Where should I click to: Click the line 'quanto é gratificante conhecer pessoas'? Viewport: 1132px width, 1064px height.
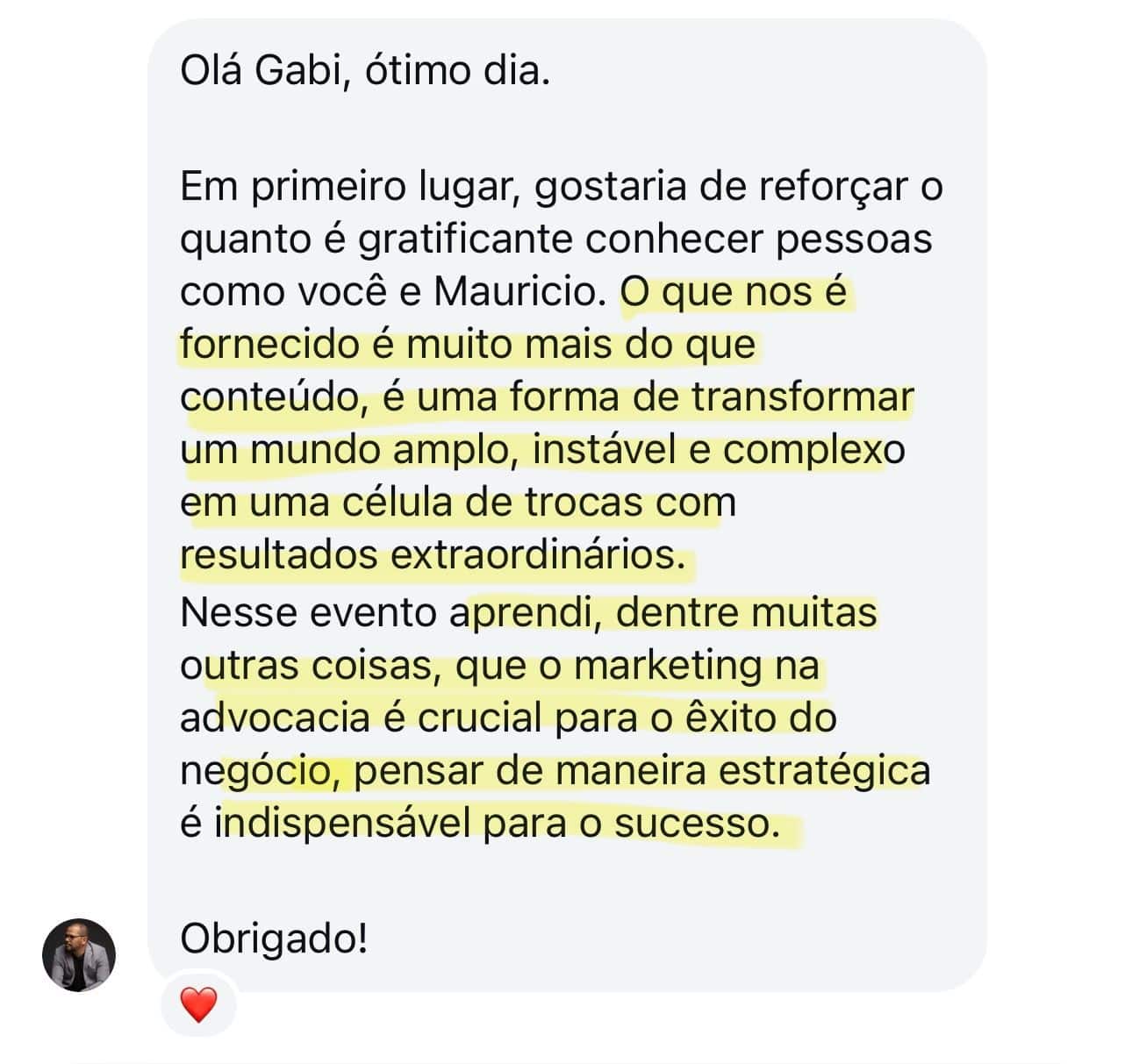(x=556, y=240)
